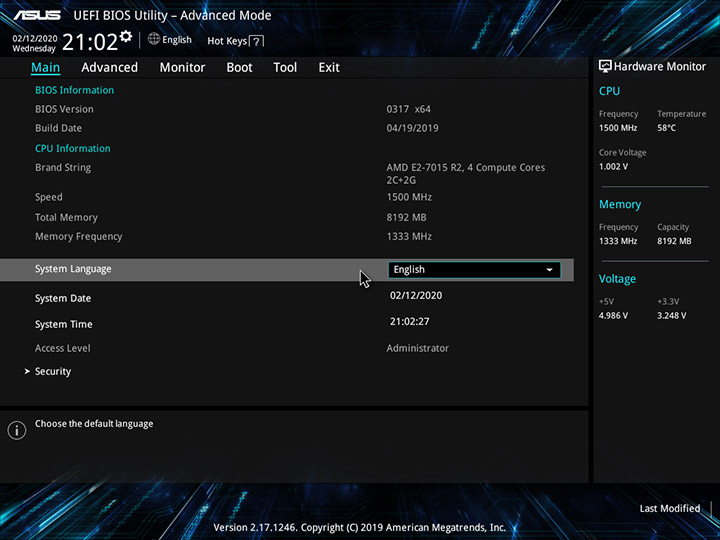Open the System Language dropdown
Viewport: 720px width, 540px height.
pos(474,270)
